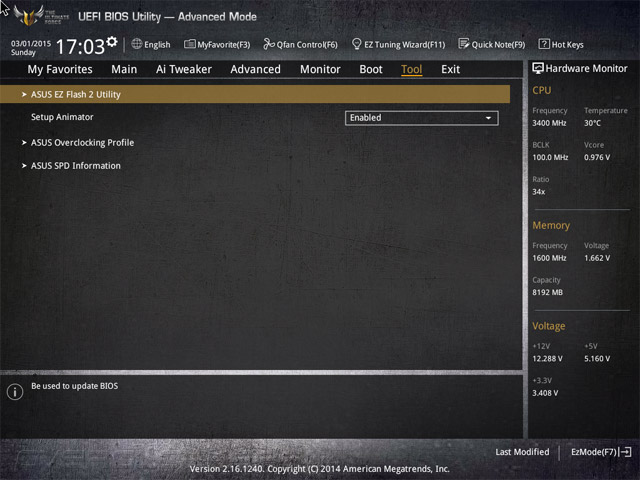Viewport: 640px width, 480px height.
Task: Open the My Favorites tab
Action: tap(60, 69)
